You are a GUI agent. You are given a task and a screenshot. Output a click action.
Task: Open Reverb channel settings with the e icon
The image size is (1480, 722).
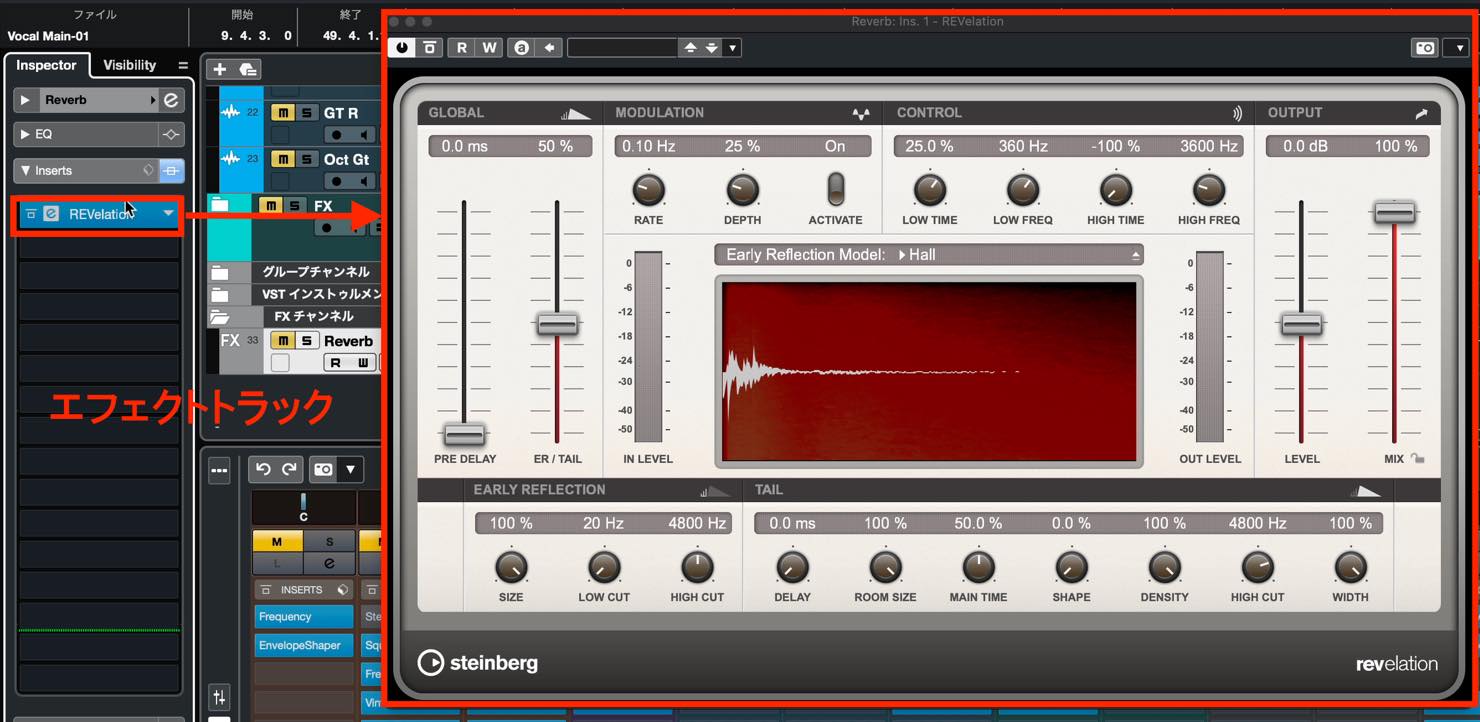click(171, 100)
